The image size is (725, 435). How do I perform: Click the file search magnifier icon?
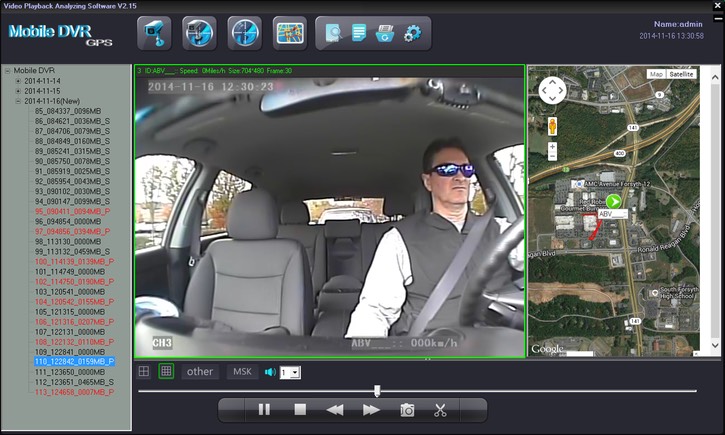coord(334,33)
